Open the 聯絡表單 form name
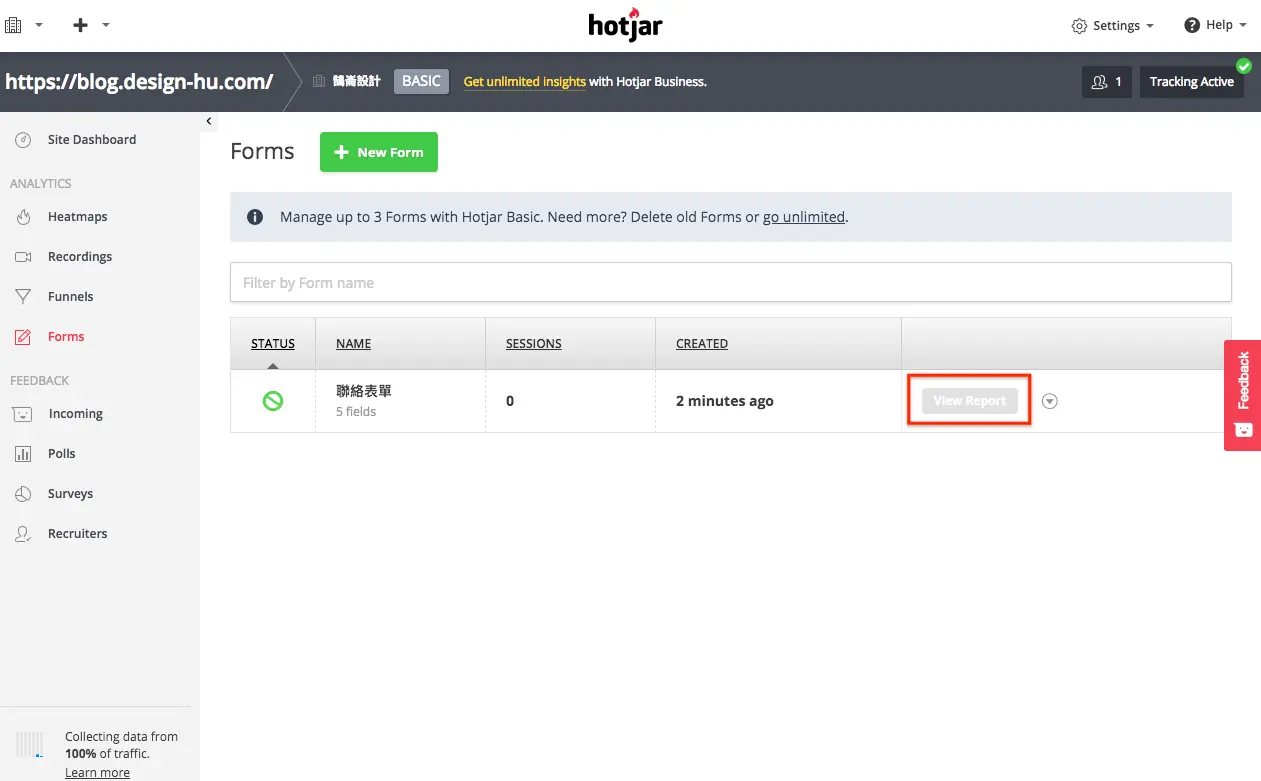The height and width of the screenshot is (781, 1261). click(364, 391)
